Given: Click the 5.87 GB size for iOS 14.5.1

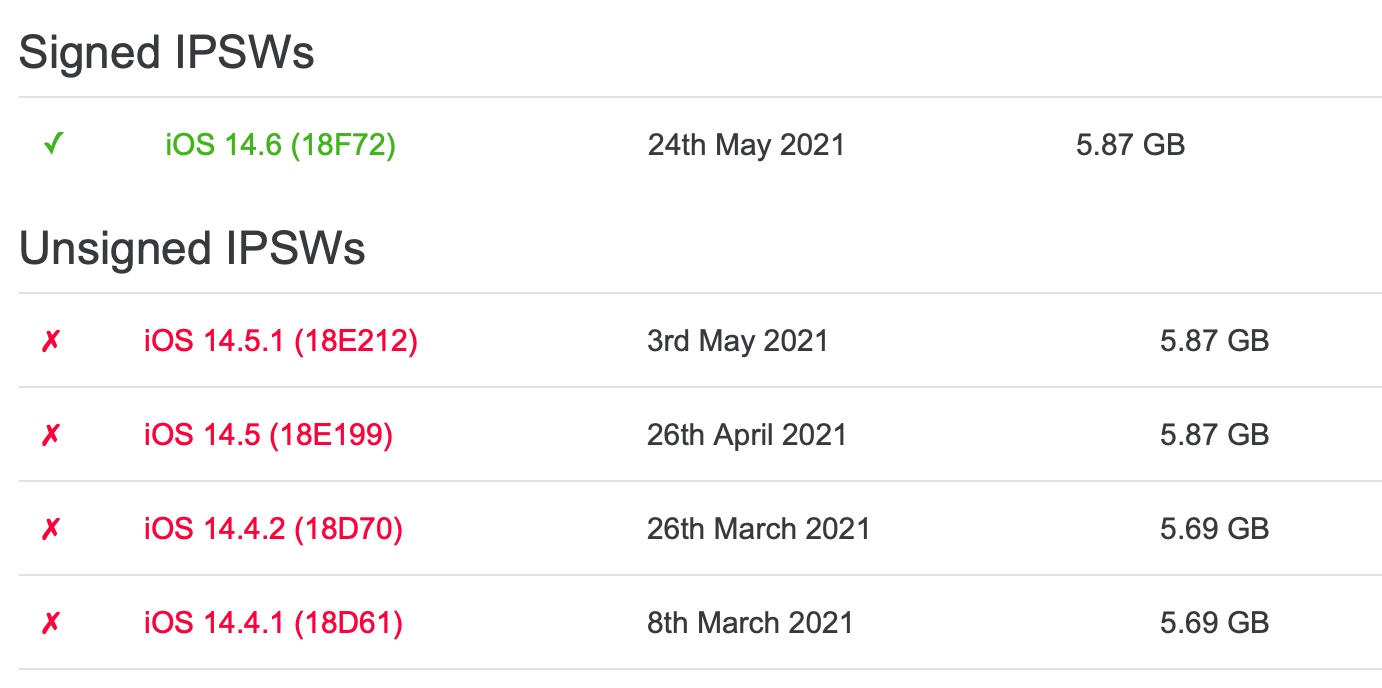Looking at the screenshot, I should [1214, 341].
